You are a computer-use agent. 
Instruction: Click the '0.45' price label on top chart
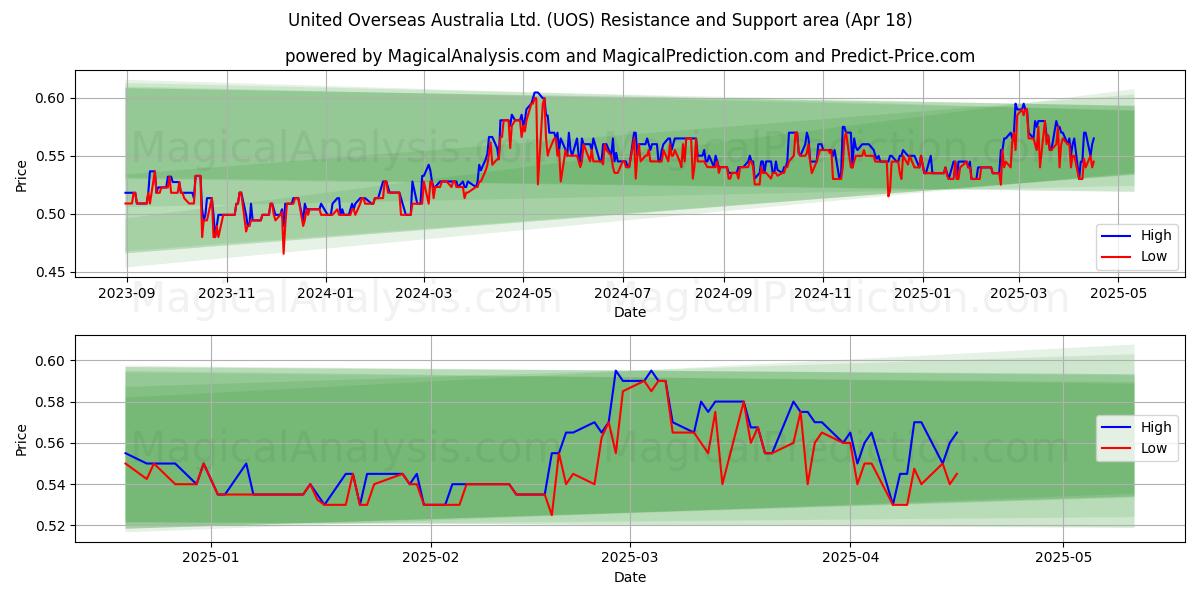pyautogui.click(x=52, y=272)
